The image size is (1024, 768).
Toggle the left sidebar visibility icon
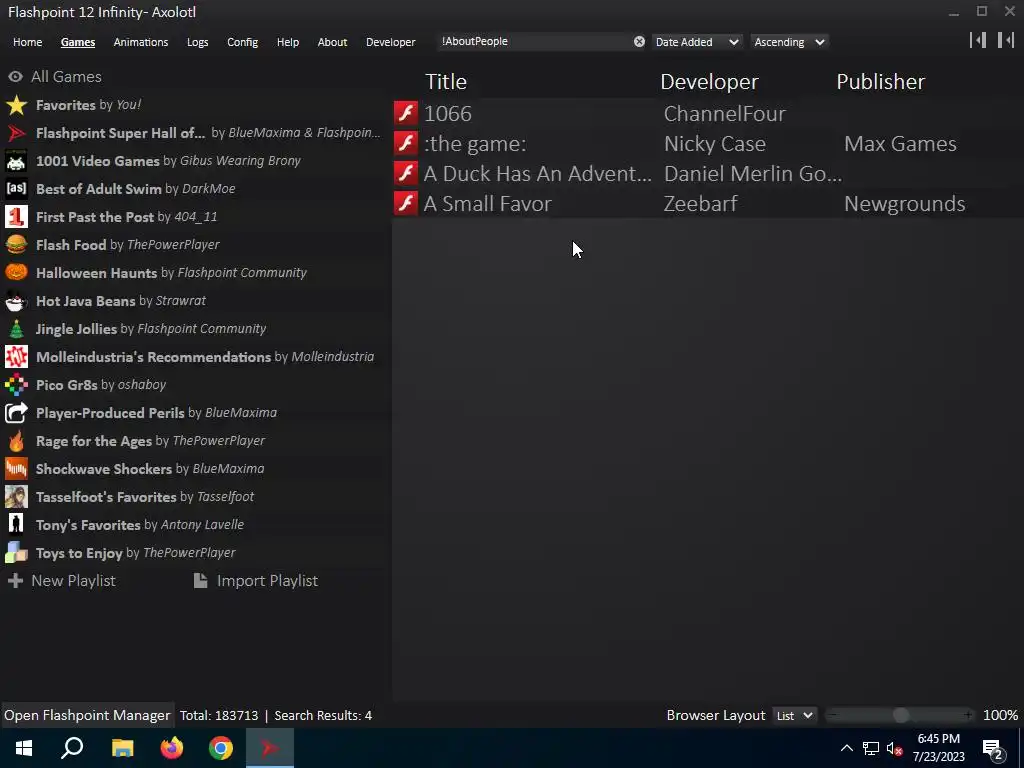tap(978, 40)
